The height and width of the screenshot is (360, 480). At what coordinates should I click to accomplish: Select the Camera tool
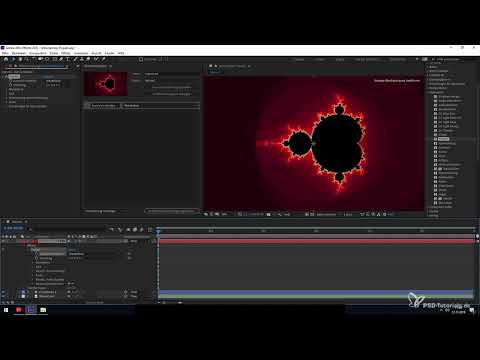point(41,59)
